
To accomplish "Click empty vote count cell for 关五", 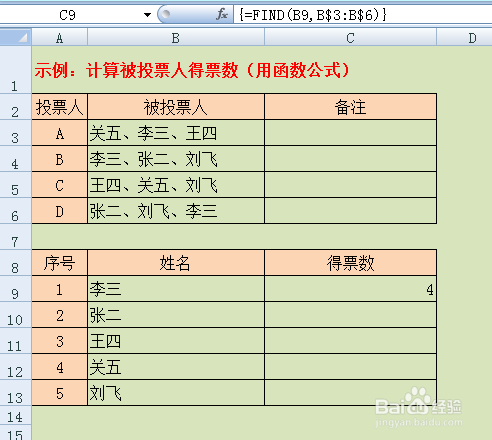I will (x=350, y=367).
